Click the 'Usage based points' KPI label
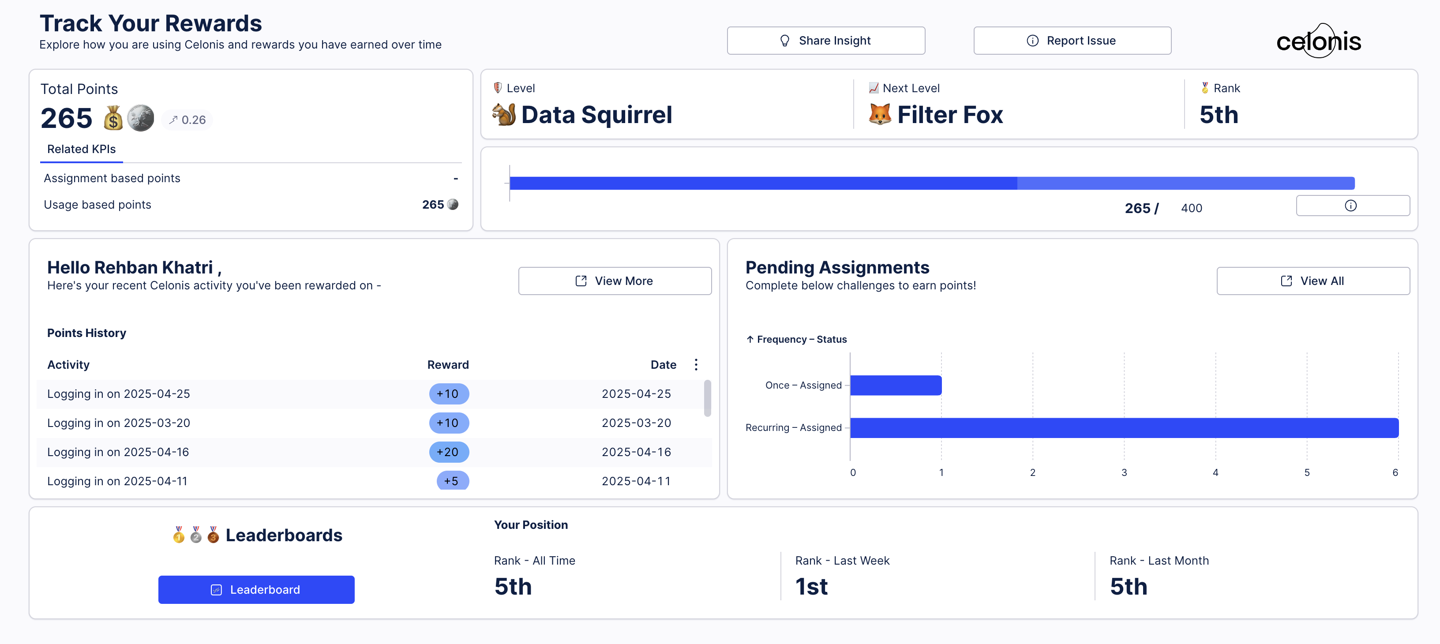Screen dimensions: 1440x644 tap(97, 205)
